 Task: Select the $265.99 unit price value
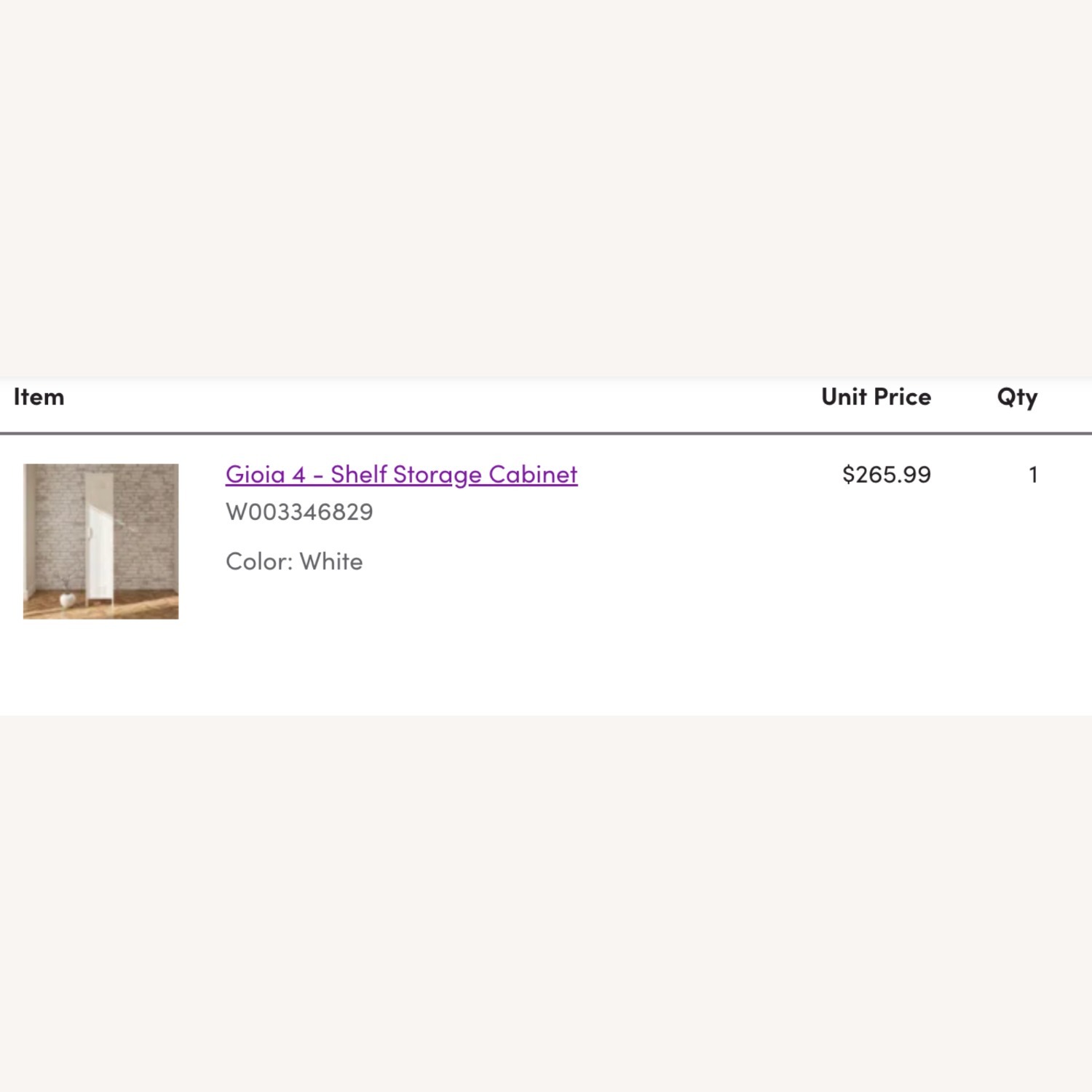click(886, 474)
